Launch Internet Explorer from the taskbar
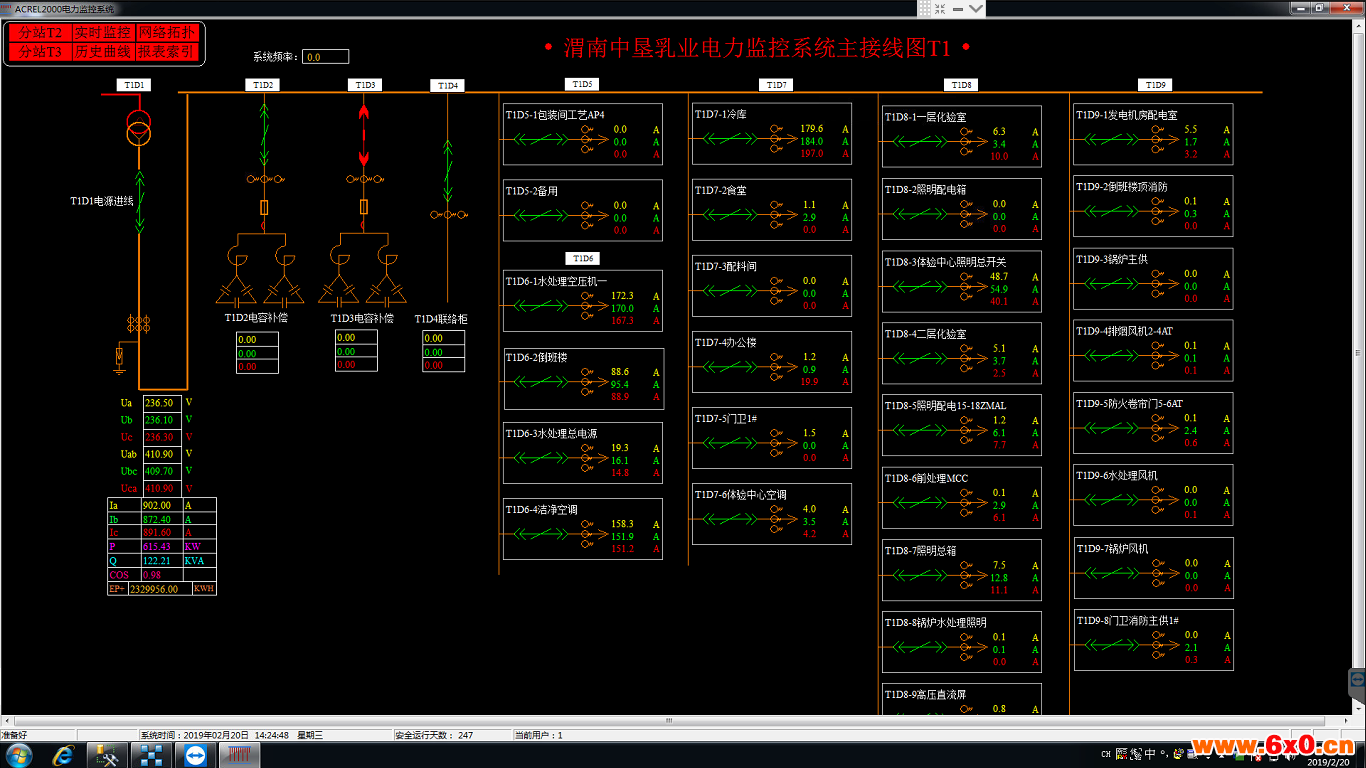 coord(64,755)
